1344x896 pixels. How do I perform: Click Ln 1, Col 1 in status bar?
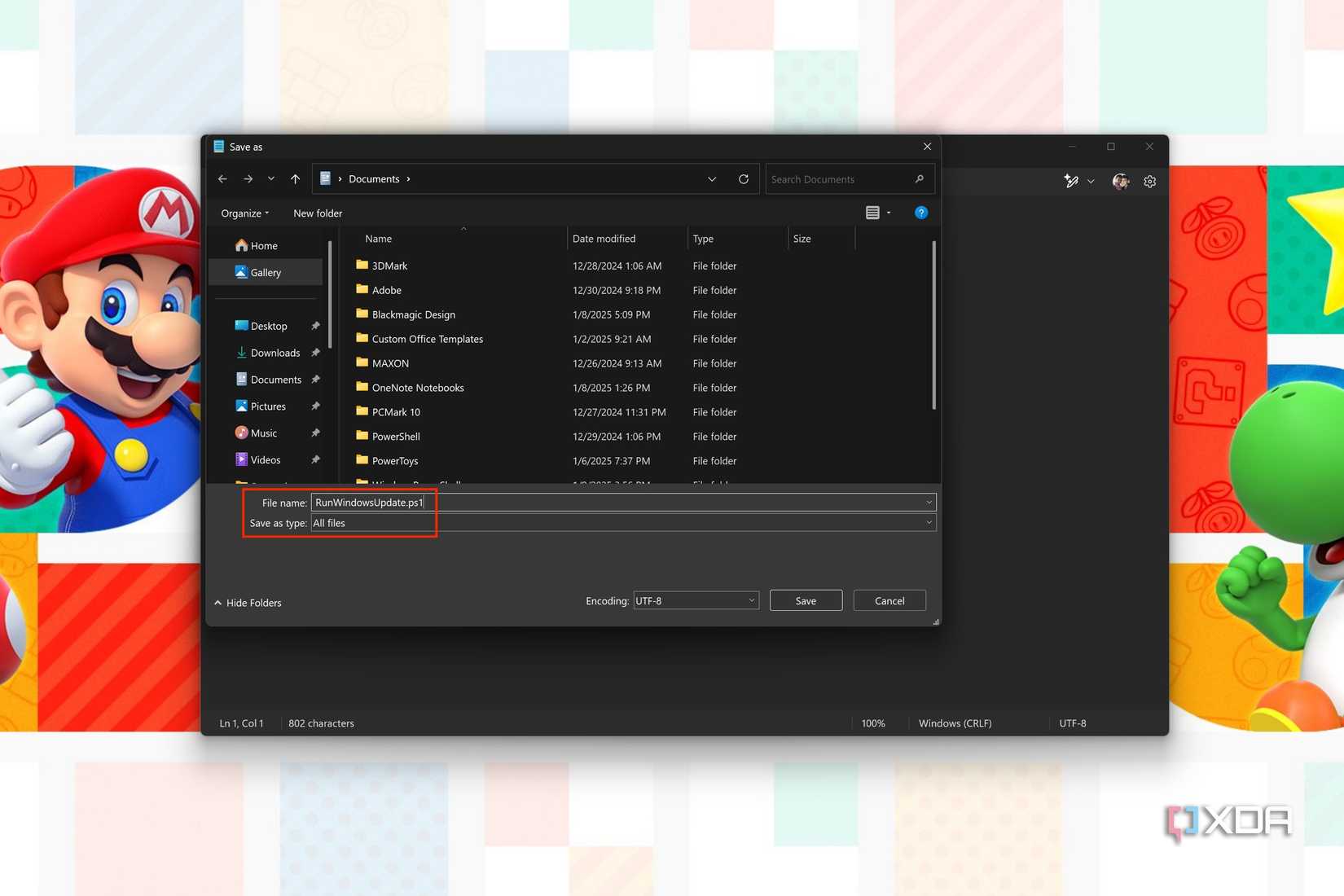point(241,723)
